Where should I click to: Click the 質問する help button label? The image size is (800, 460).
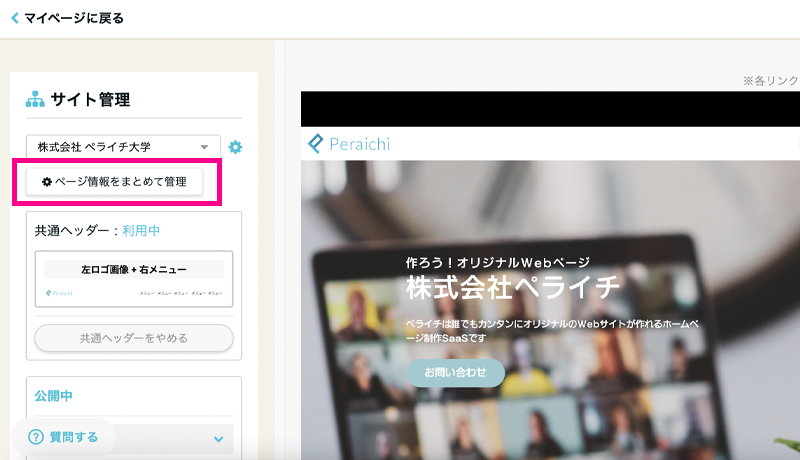point(74,437)
